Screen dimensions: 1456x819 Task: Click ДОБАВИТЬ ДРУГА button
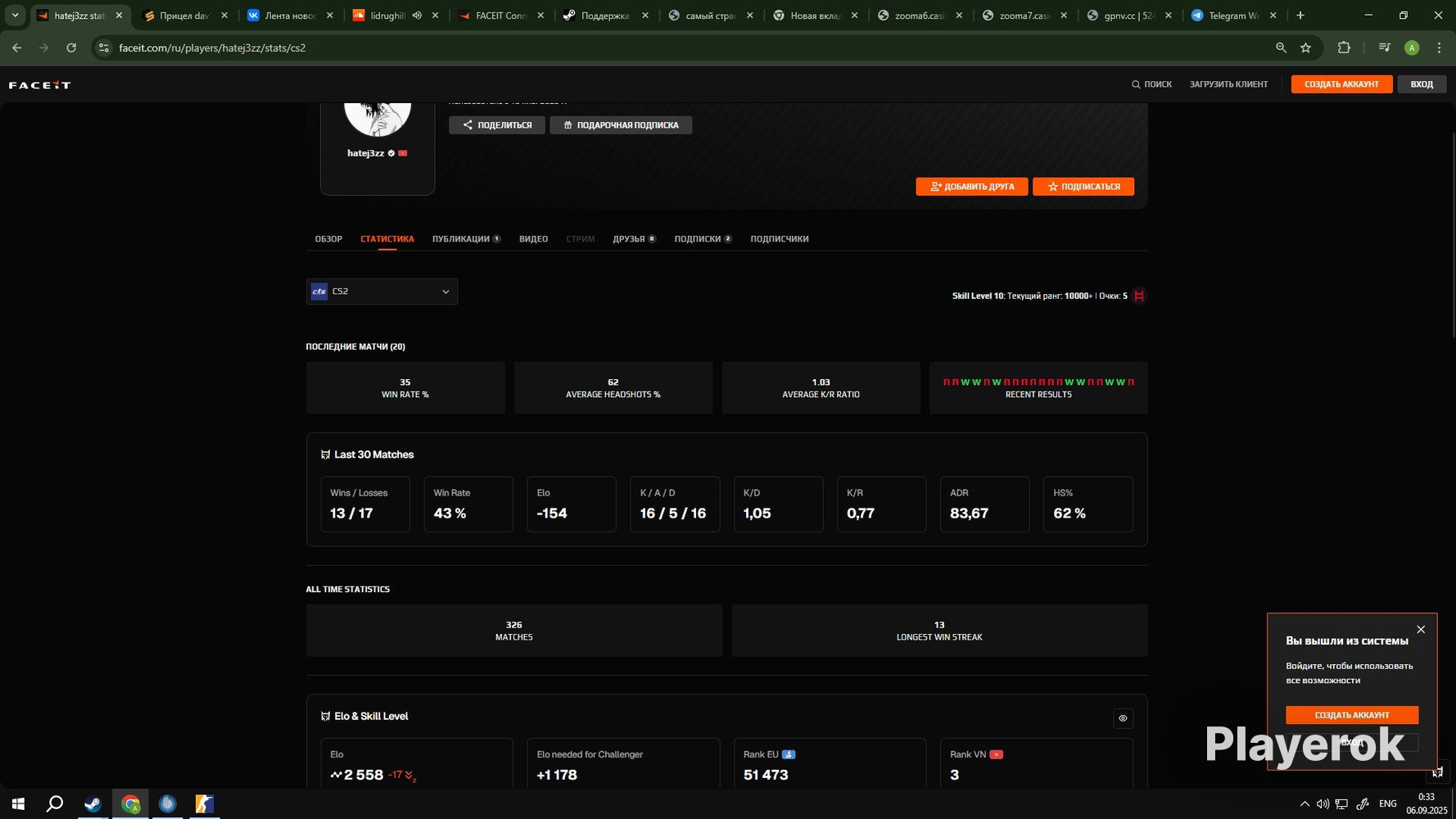[x=972, y=187]
